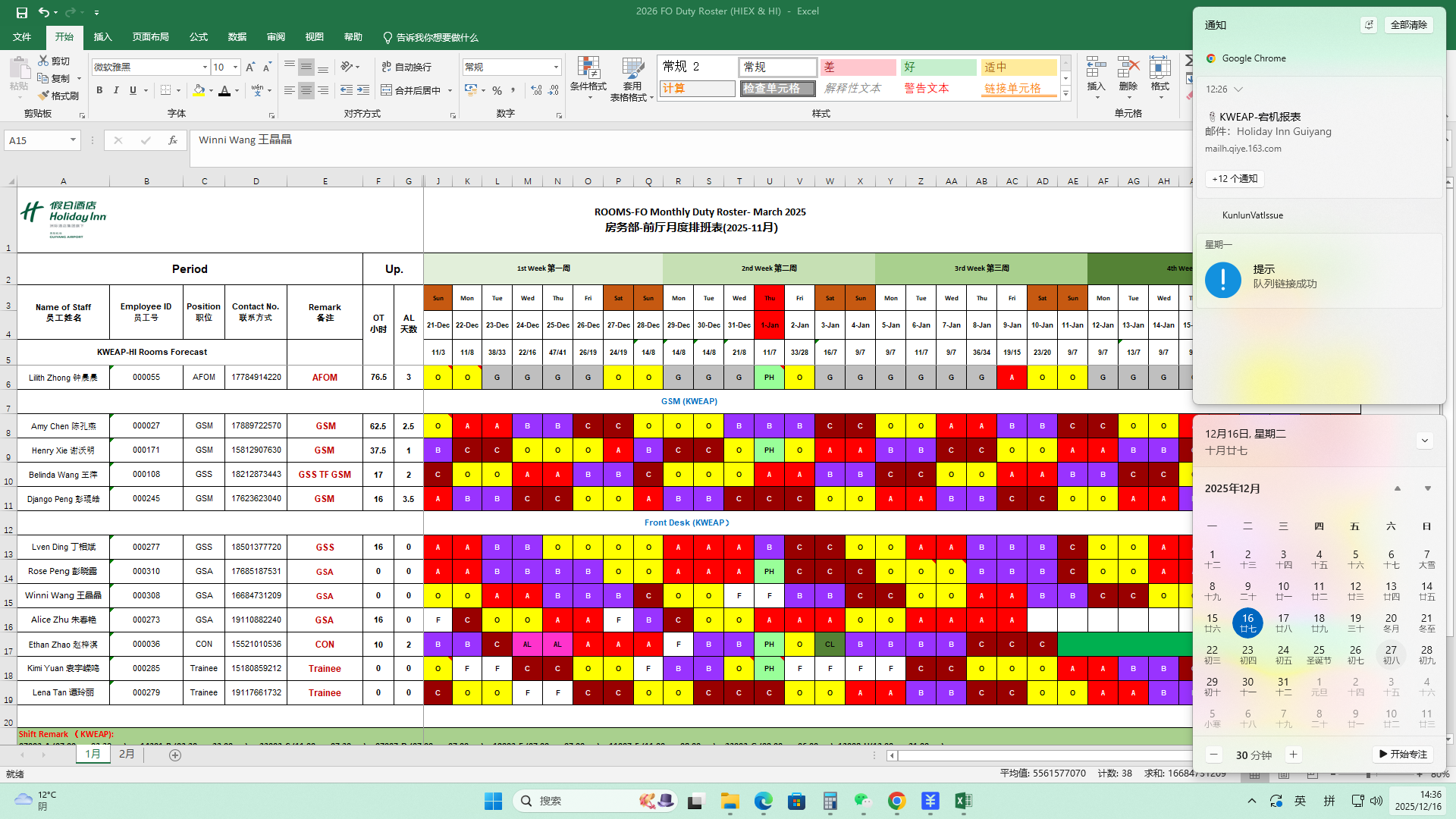Click the Format Painter (格式刷) icon
Screen dimensions: 1456x819
pyautogui.click(x=44, y=96)
